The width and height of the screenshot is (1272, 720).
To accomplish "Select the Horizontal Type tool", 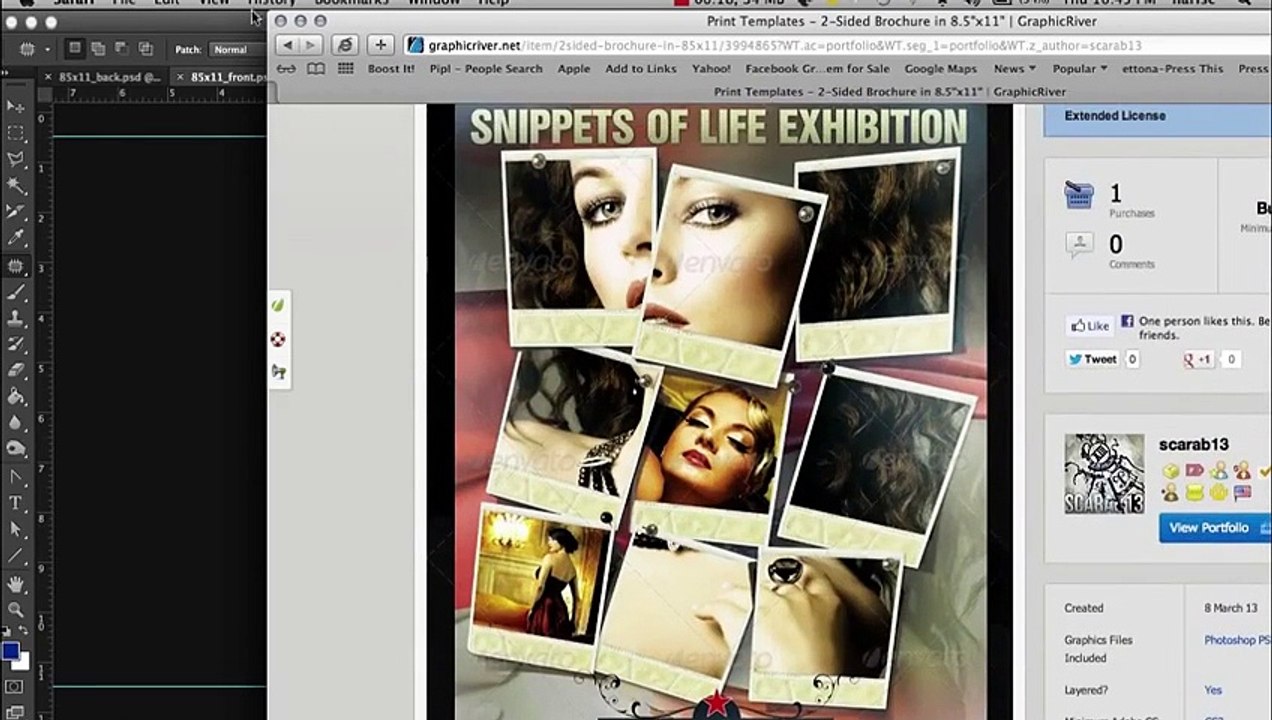I will point(15,503).
